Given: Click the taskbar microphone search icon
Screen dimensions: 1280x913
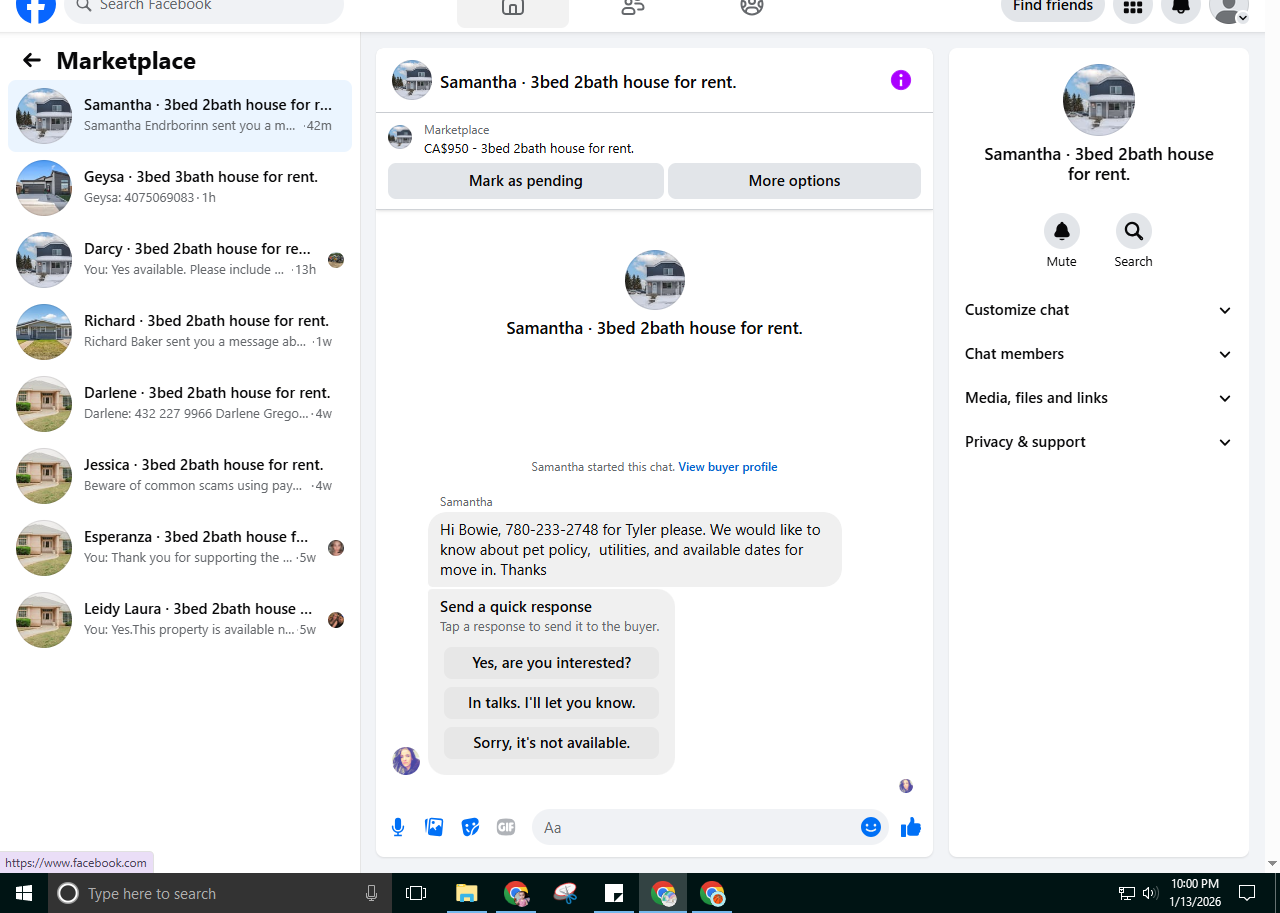Looking at the screenshot, I should [x=372, y=893].
